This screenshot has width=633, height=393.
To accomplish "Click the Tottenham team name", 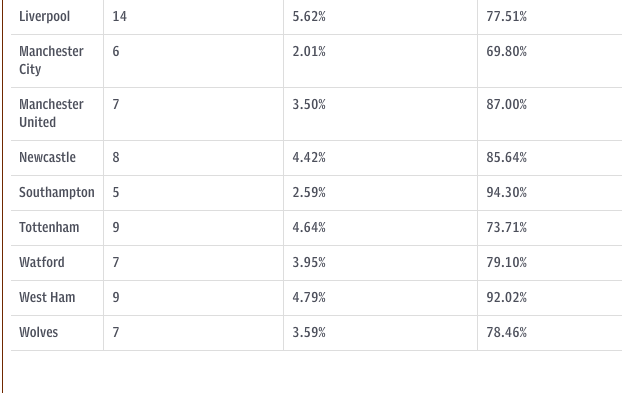I will (49, 227).
